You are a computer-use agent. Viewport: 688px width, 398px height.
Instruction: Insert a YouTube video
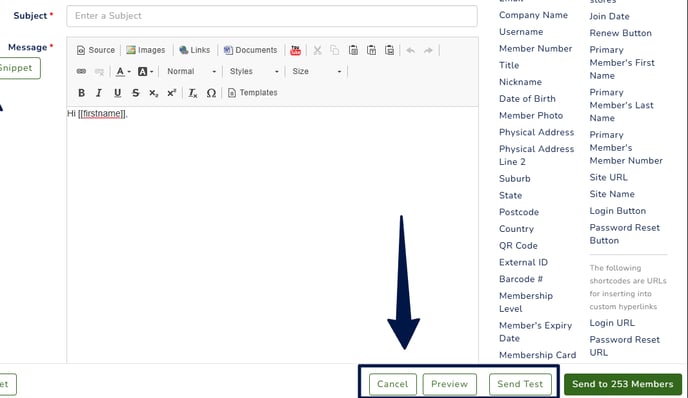click(296, 50)
